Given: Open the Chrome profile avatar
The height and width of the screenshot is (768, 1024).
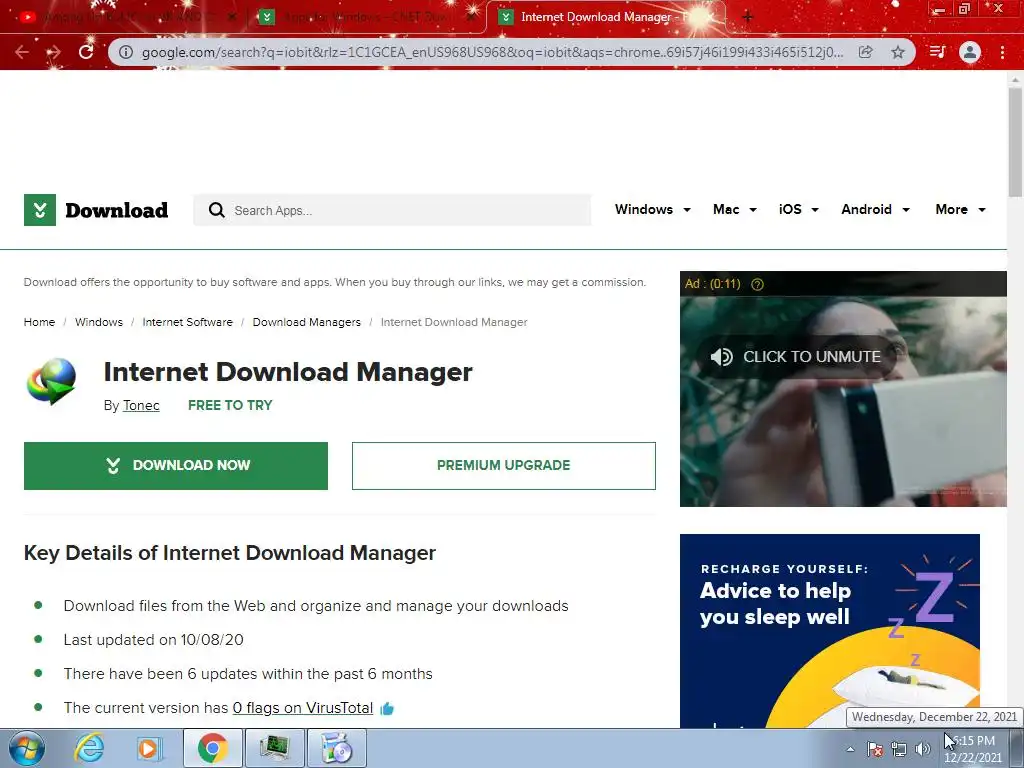Looking at the screenshot, I should pos(970,52).
